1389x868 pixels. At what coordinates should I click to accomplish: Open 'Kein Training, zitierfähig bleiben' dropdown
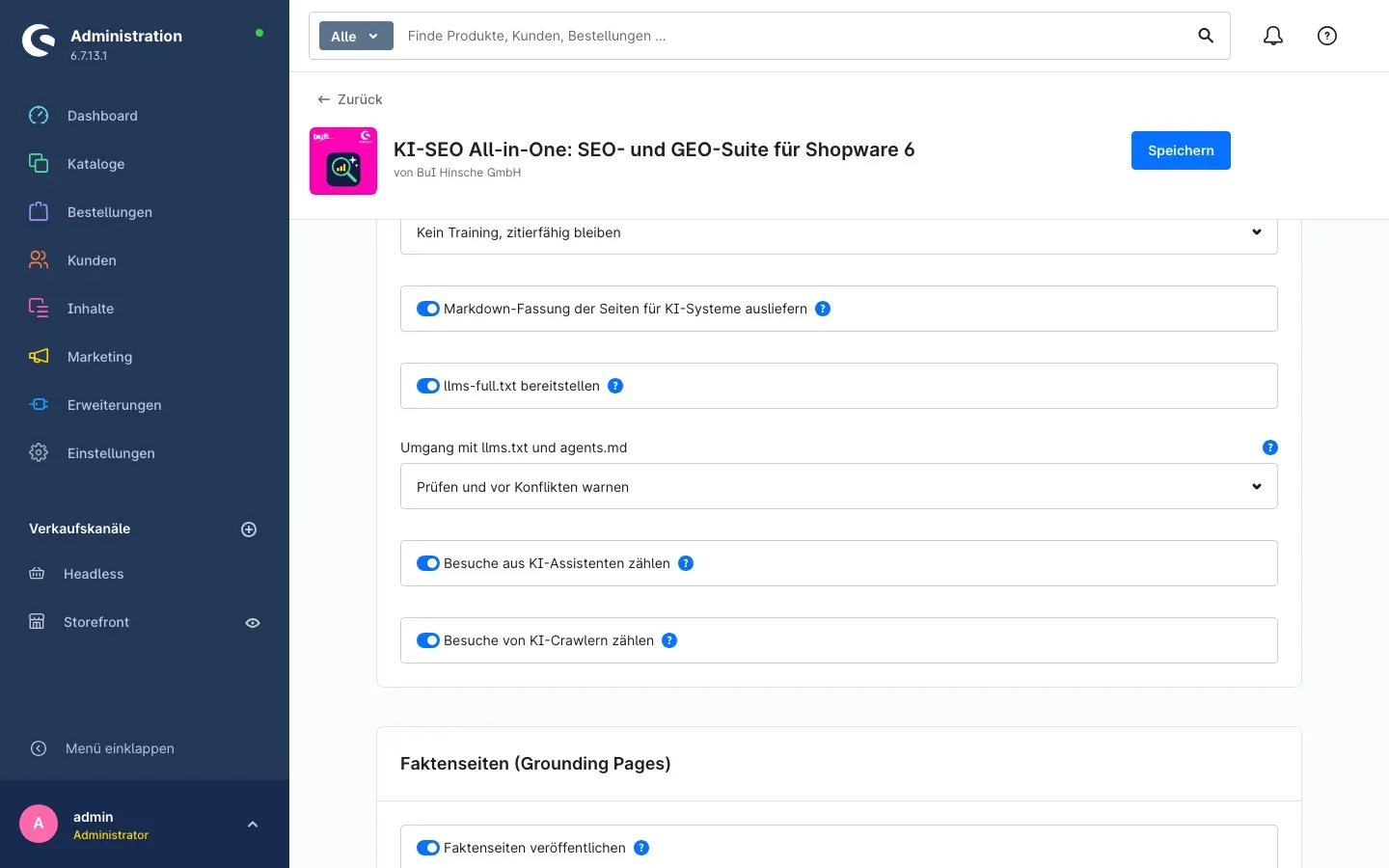pyautogui.click(x=839, y=232)
